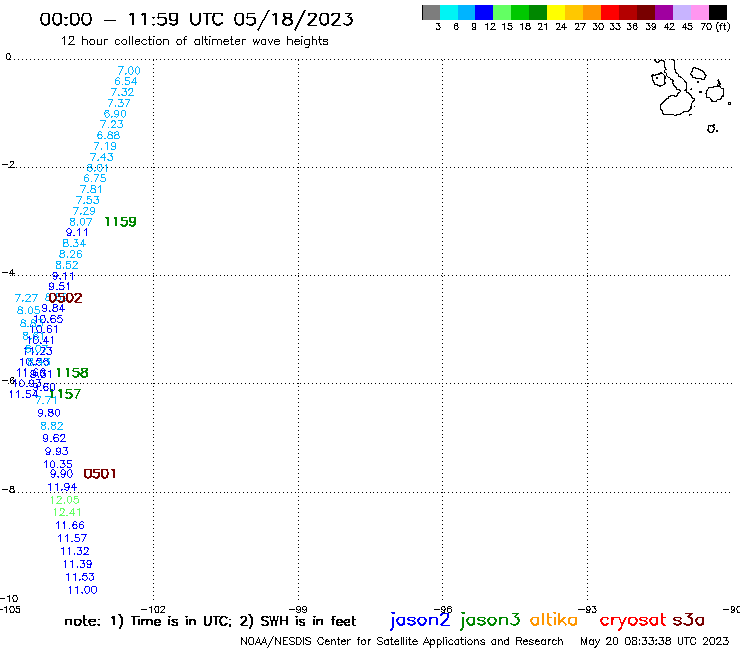The height and width of the screenshot is (650, 740).
Task: Click the 11.66 wave height value
Action: (x=70, y=525)
